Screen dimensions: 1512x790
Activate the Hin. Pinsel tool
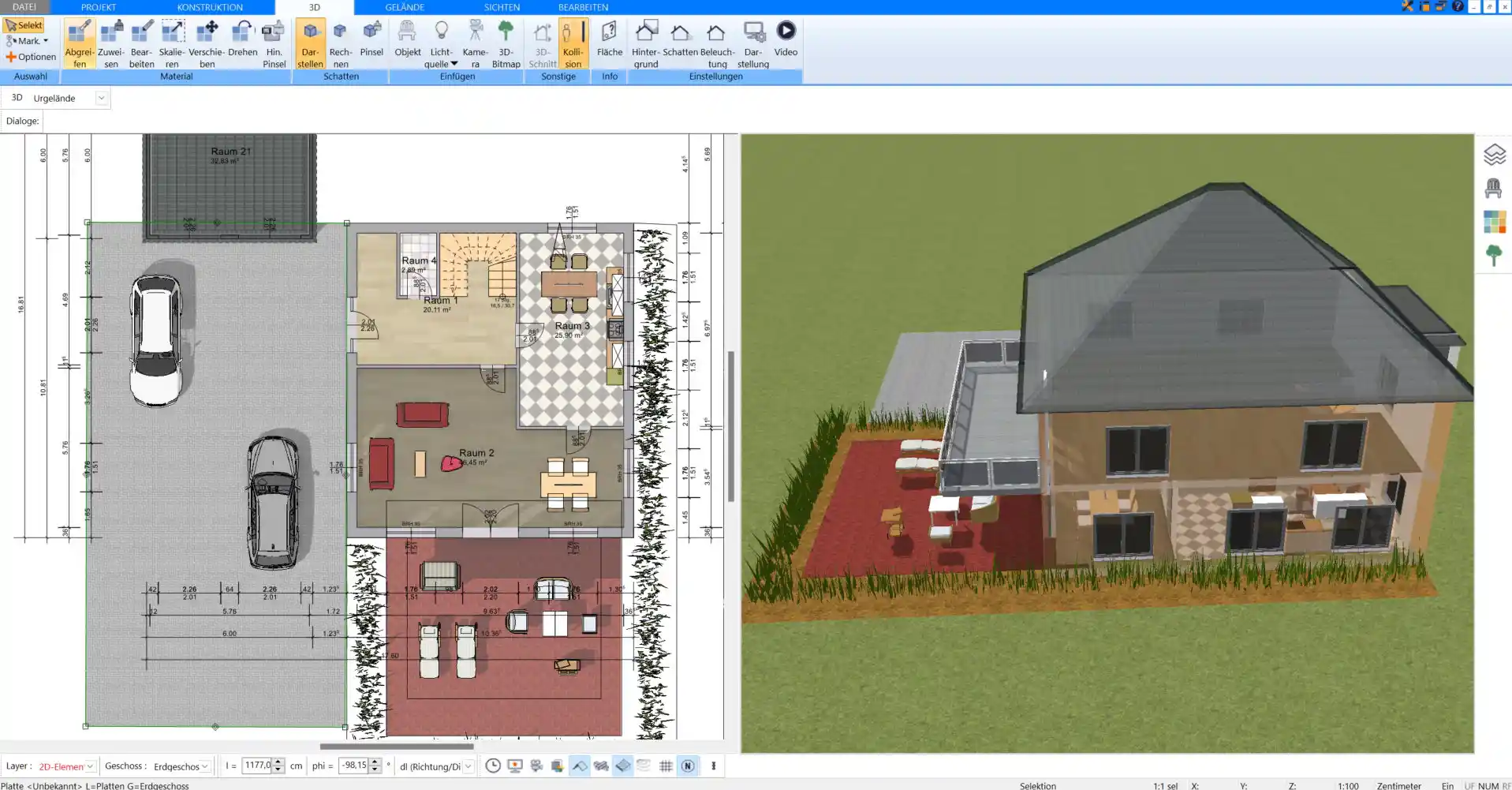click(274, 44)
